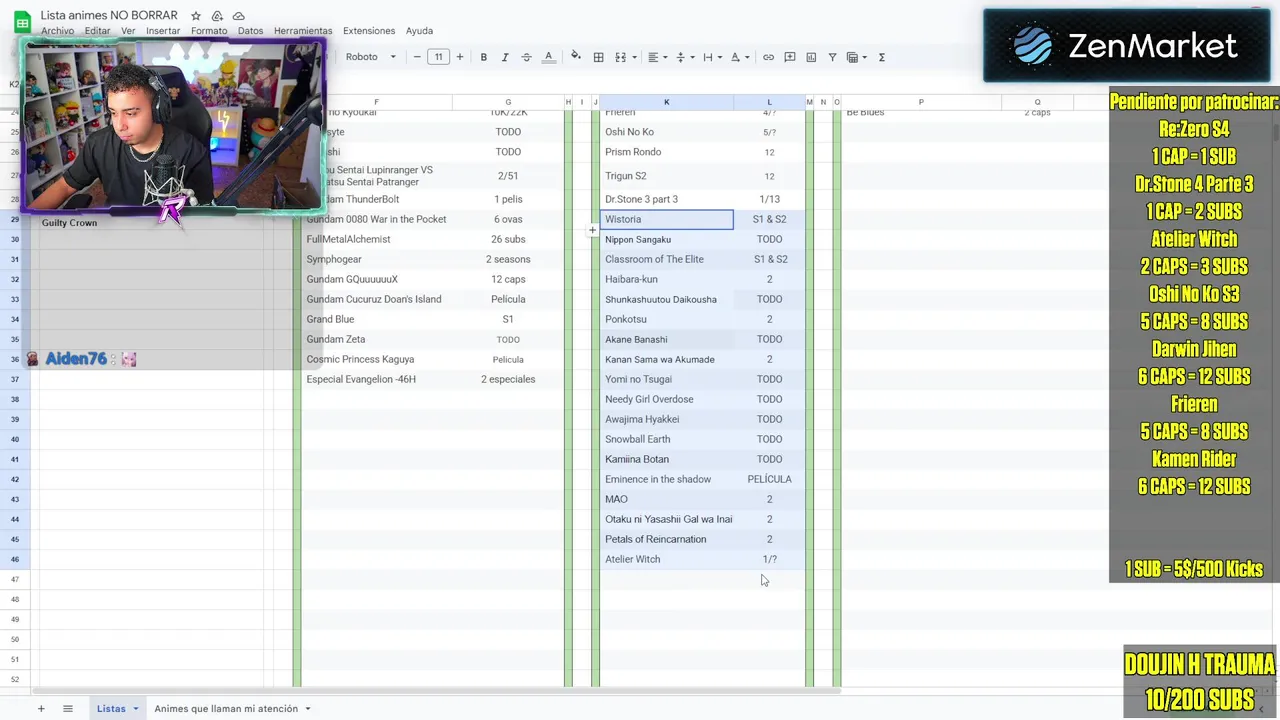
Task: Open the Archivo menu
Action: coord(57,31)
